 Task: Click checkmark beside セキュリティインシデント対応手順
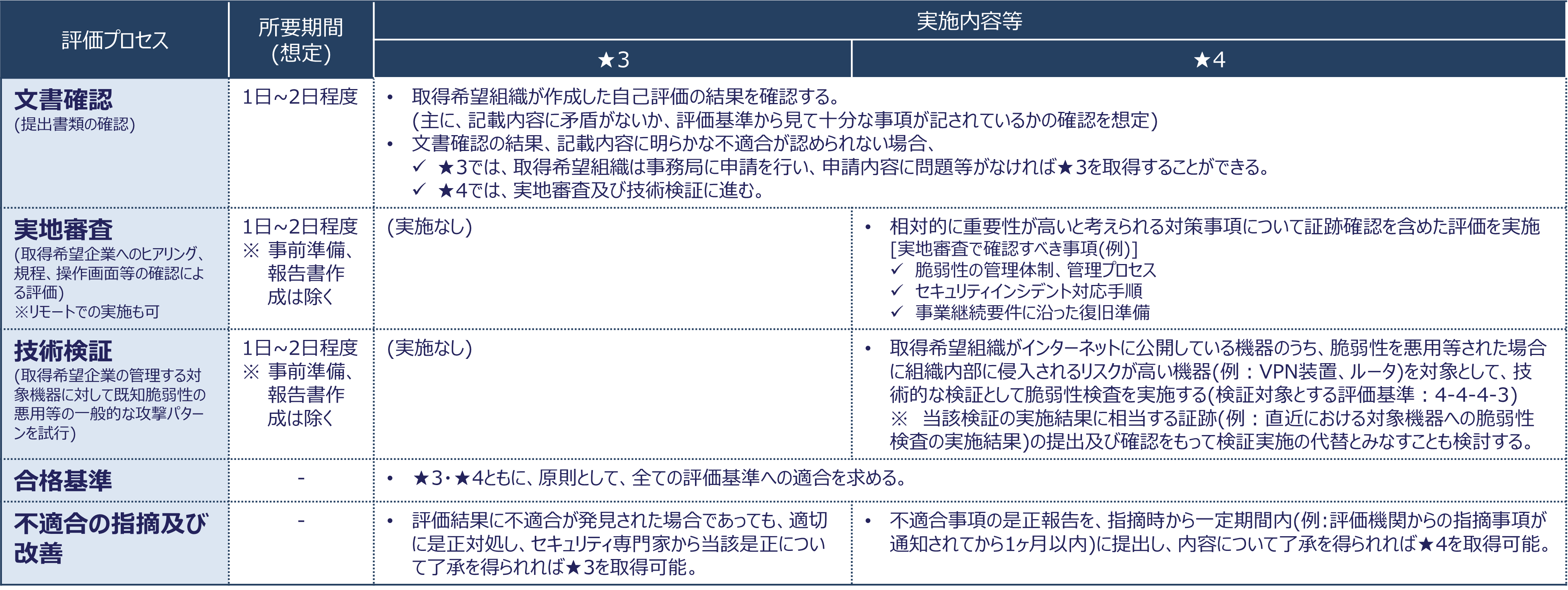(x=897, y=291)
